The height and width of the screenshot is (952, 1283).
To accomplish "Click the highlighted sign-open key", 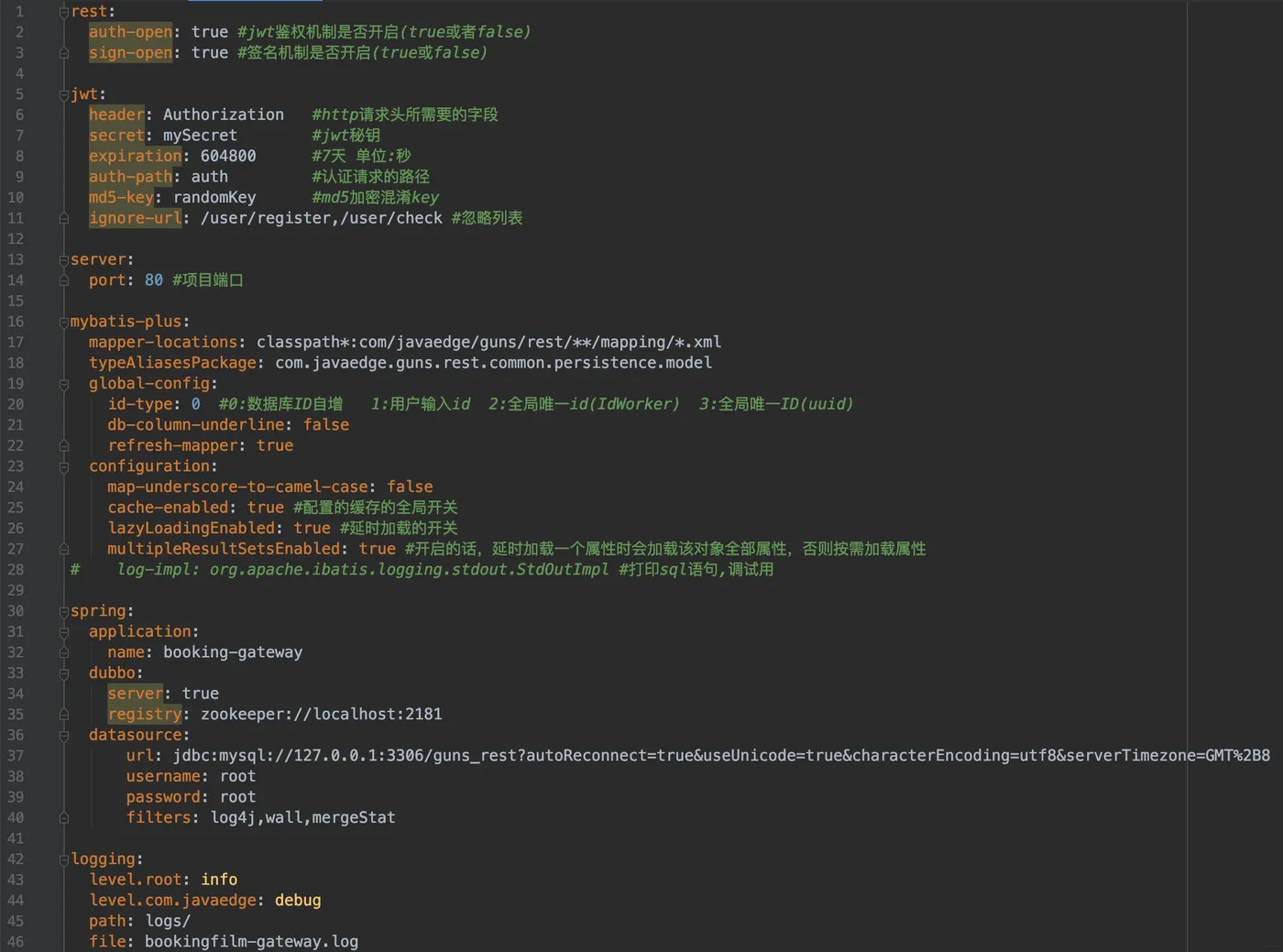I will click(x=130, y=53).
